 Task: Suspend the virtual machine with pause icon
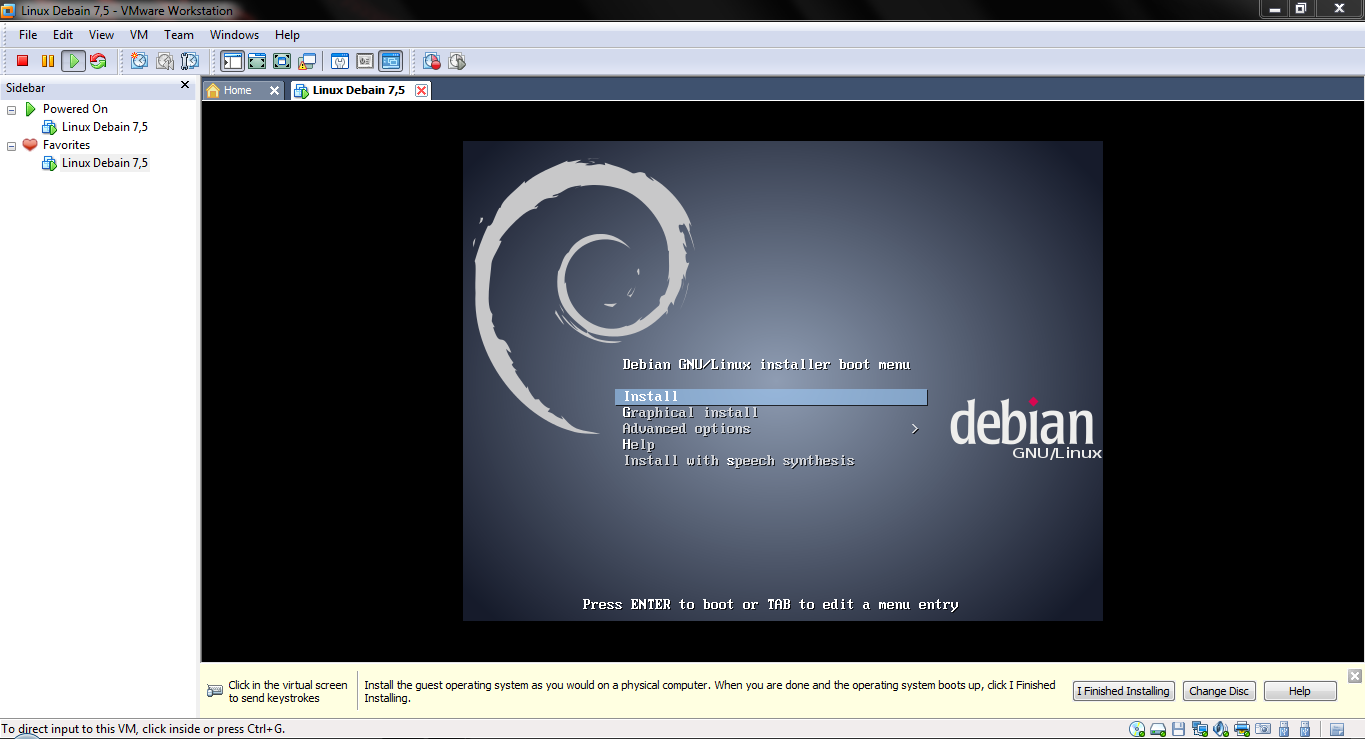47,61
